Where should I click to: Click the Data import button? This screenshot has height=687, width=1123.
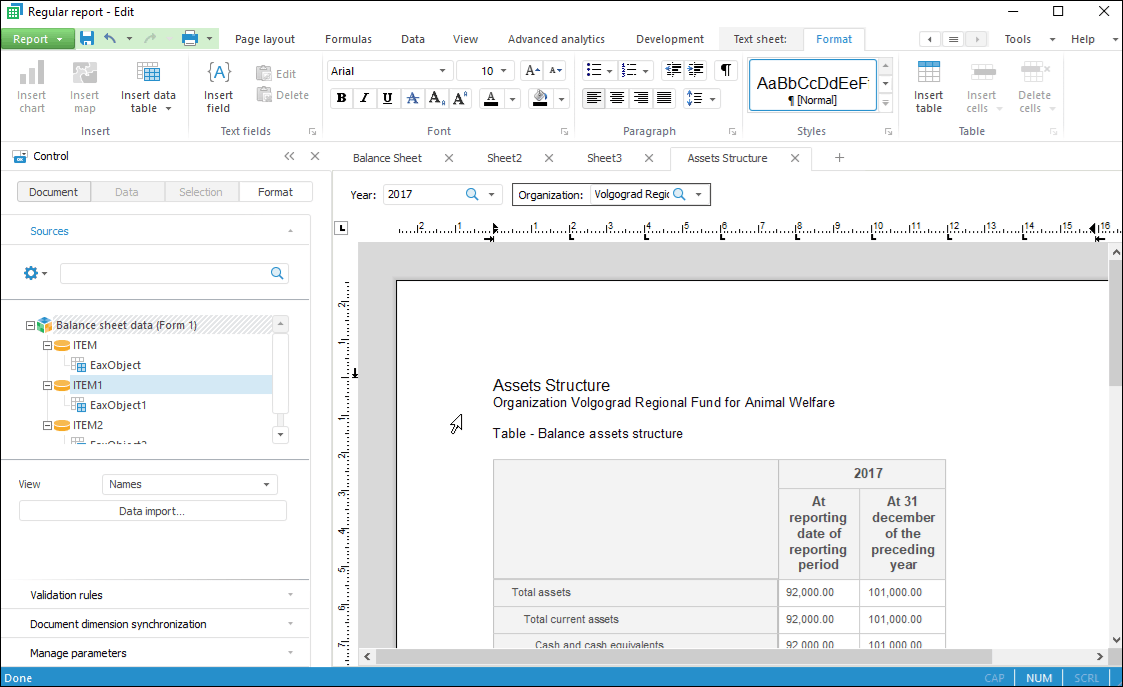(x=152, y=511)
